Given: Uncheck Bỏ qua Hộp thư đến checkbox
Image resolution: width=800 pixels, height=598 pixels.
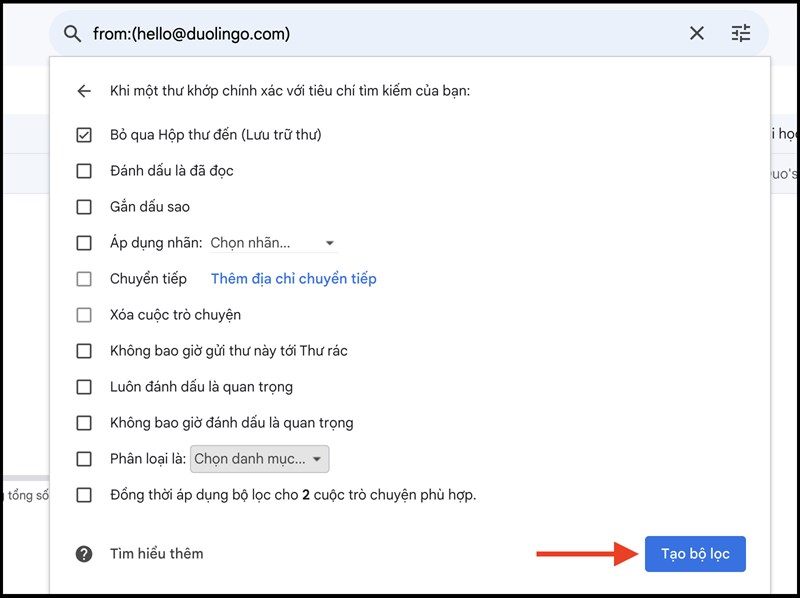Looking at the screenshot, I should coord(84,135).
